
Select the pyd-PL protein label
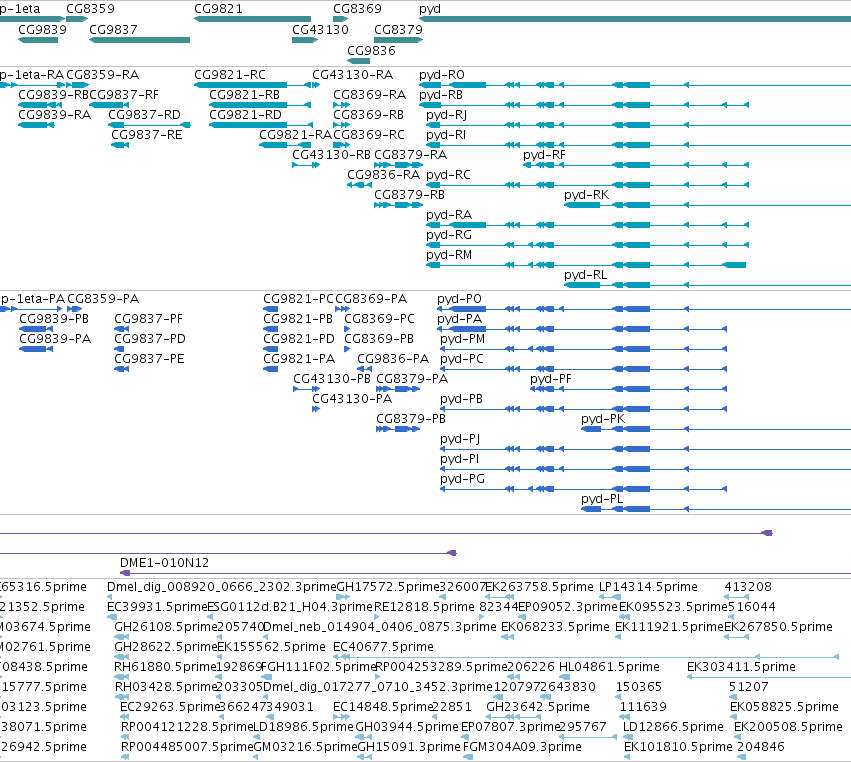(x=602, y=499)
